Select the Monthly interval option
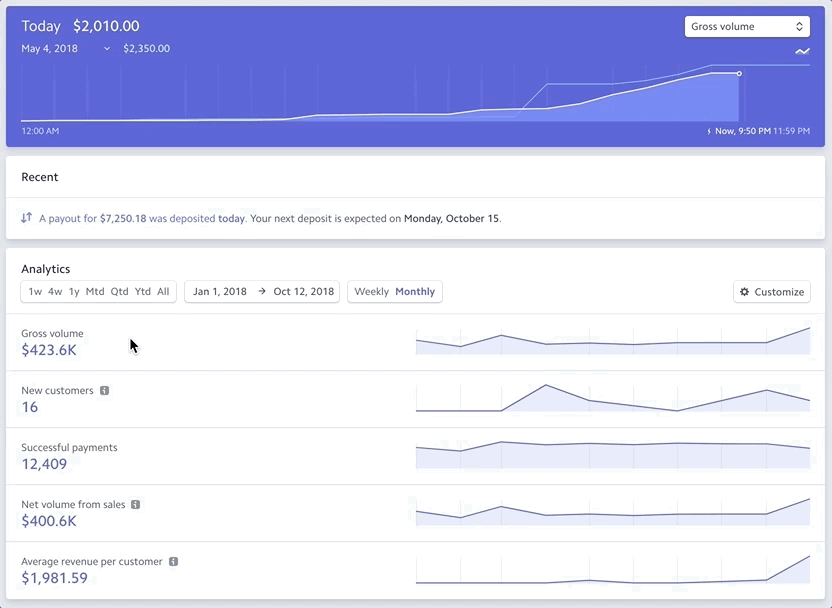This screenshot has width=832, height=608. tap(415, 292)
